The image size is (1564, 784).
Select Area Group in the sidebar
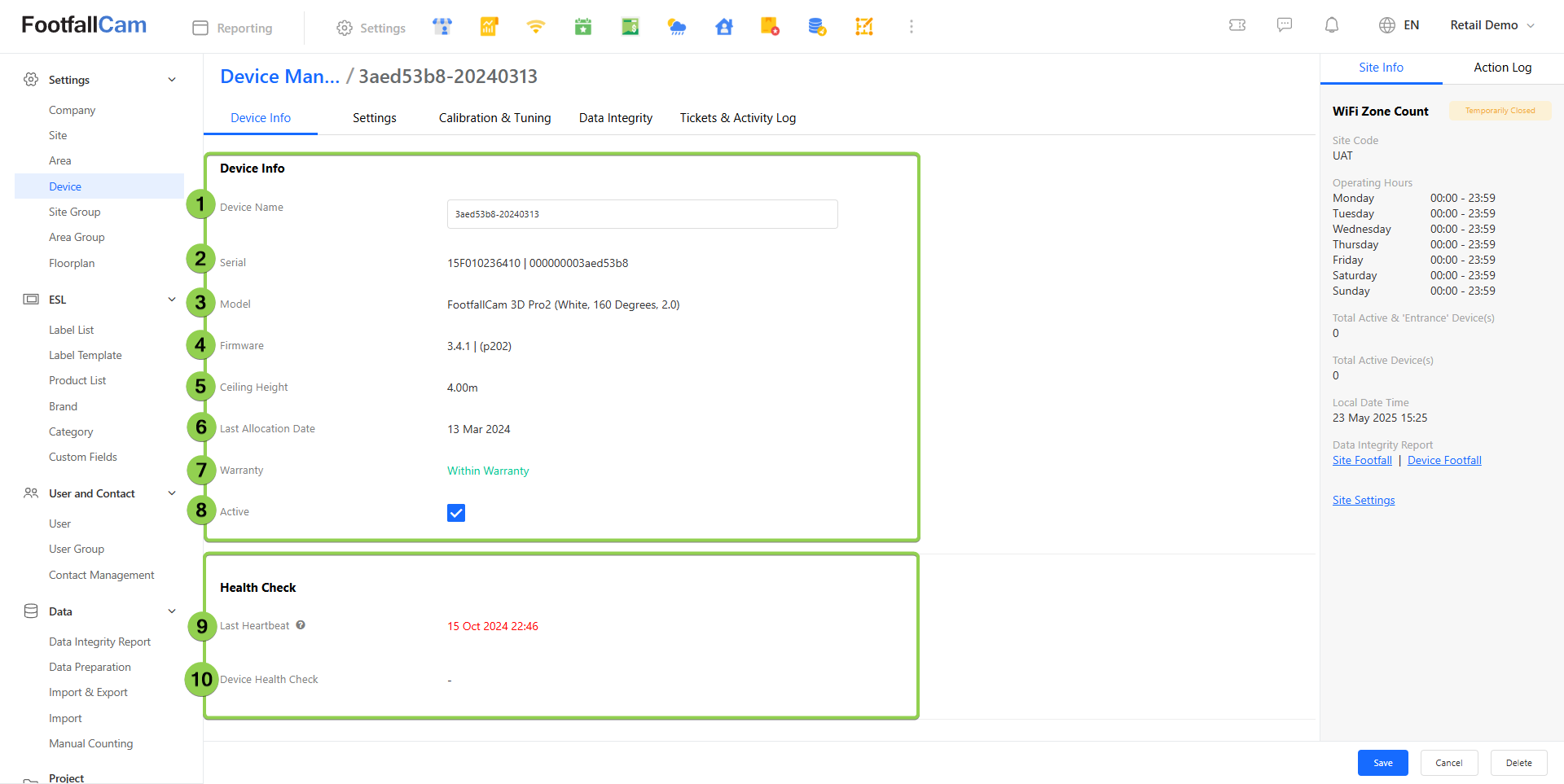[x=77, y=237]
